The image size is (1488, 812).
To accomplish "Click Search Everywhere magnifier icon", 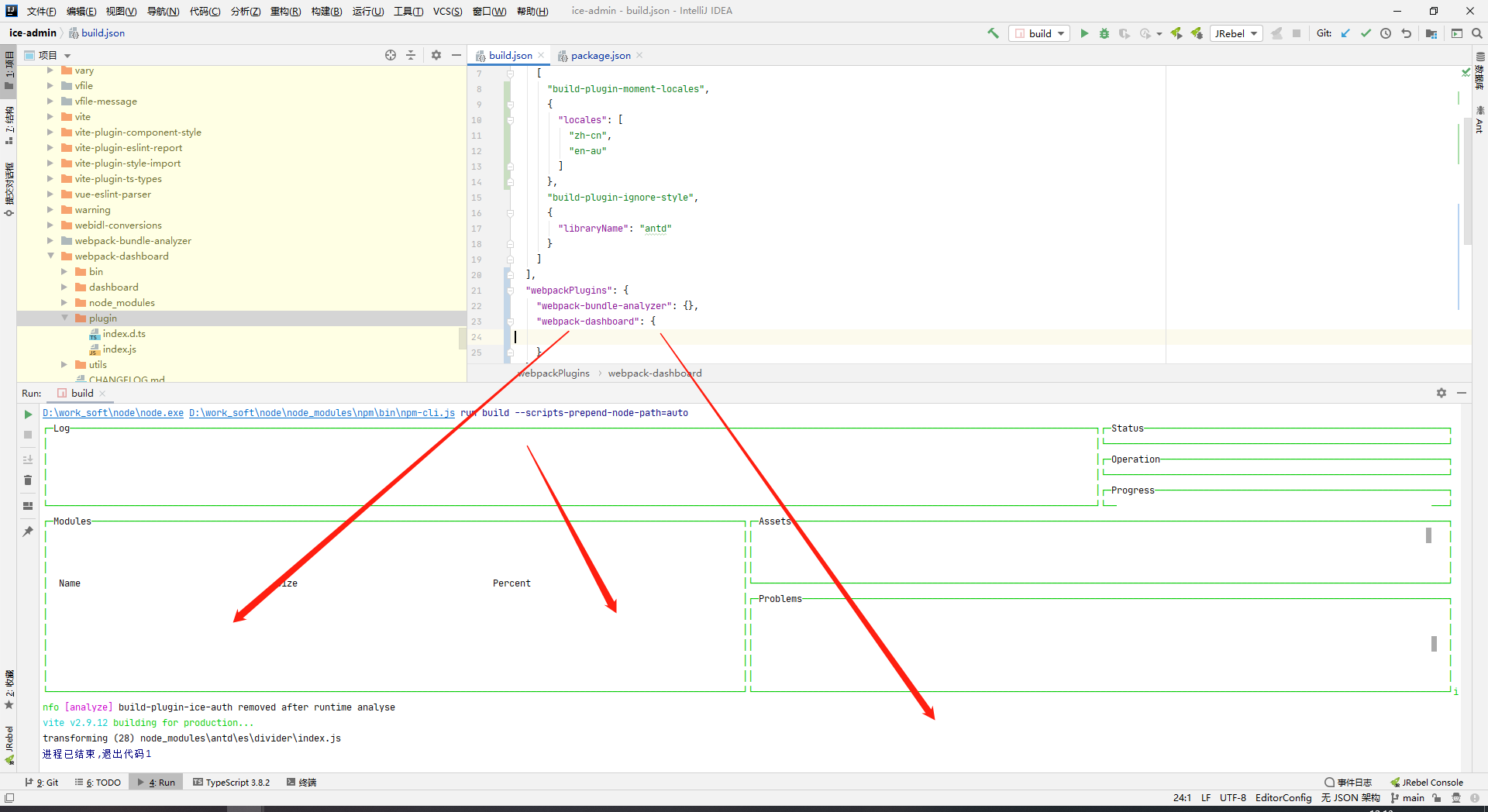I will tap(1477, 33).
